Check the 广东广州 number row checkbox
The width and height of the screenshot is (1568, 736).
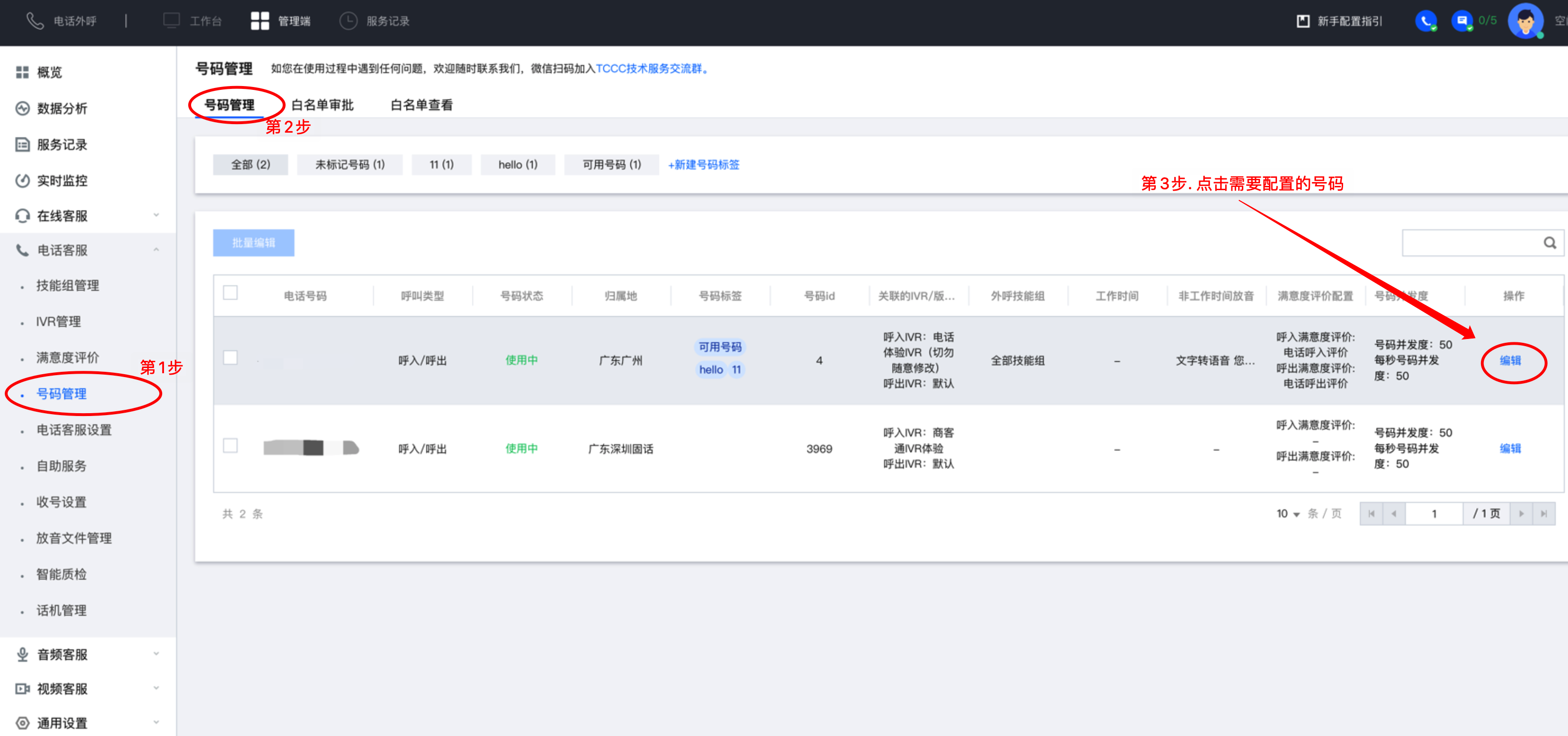point(230,358)
